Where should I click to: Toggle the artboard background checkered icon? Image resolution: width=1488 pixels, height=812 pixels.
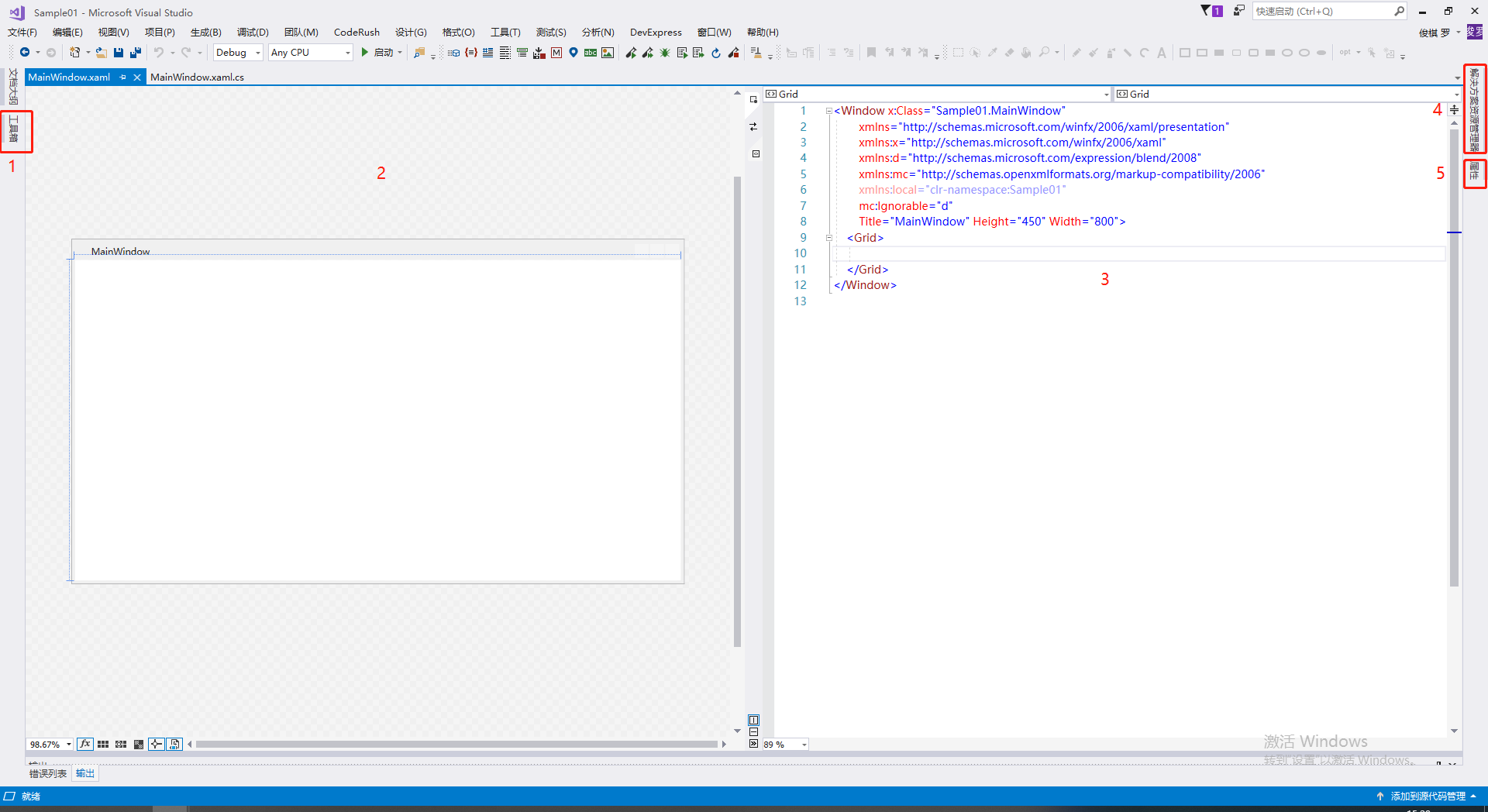point(139,744)
